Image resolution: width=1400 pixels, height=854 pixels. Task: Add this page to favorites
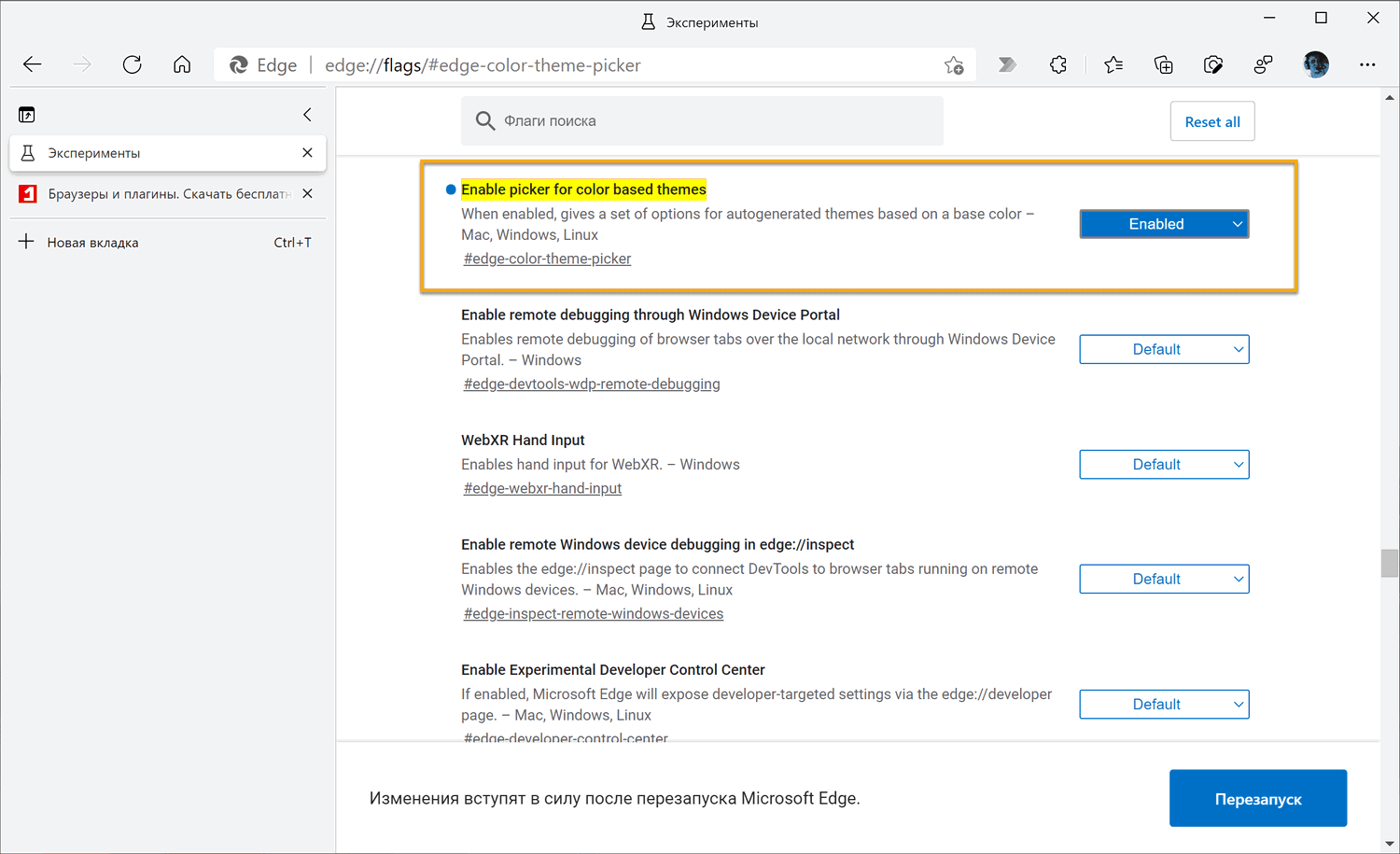[x=953, y=65]
